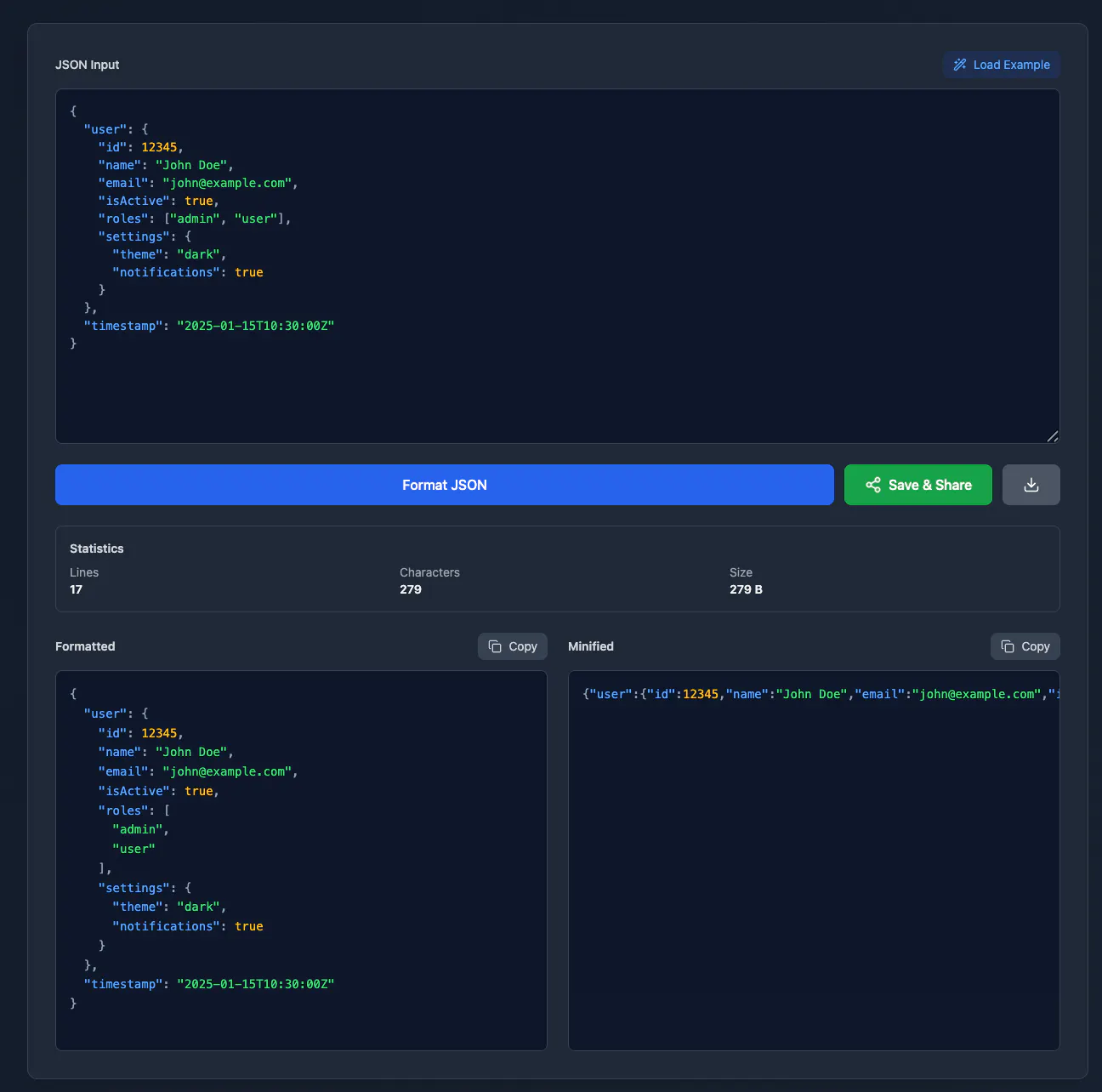This screenshot has width=1102, height=1092.
Task: Click "isActive" key in the JSON Input
Action: click(134, 201)
